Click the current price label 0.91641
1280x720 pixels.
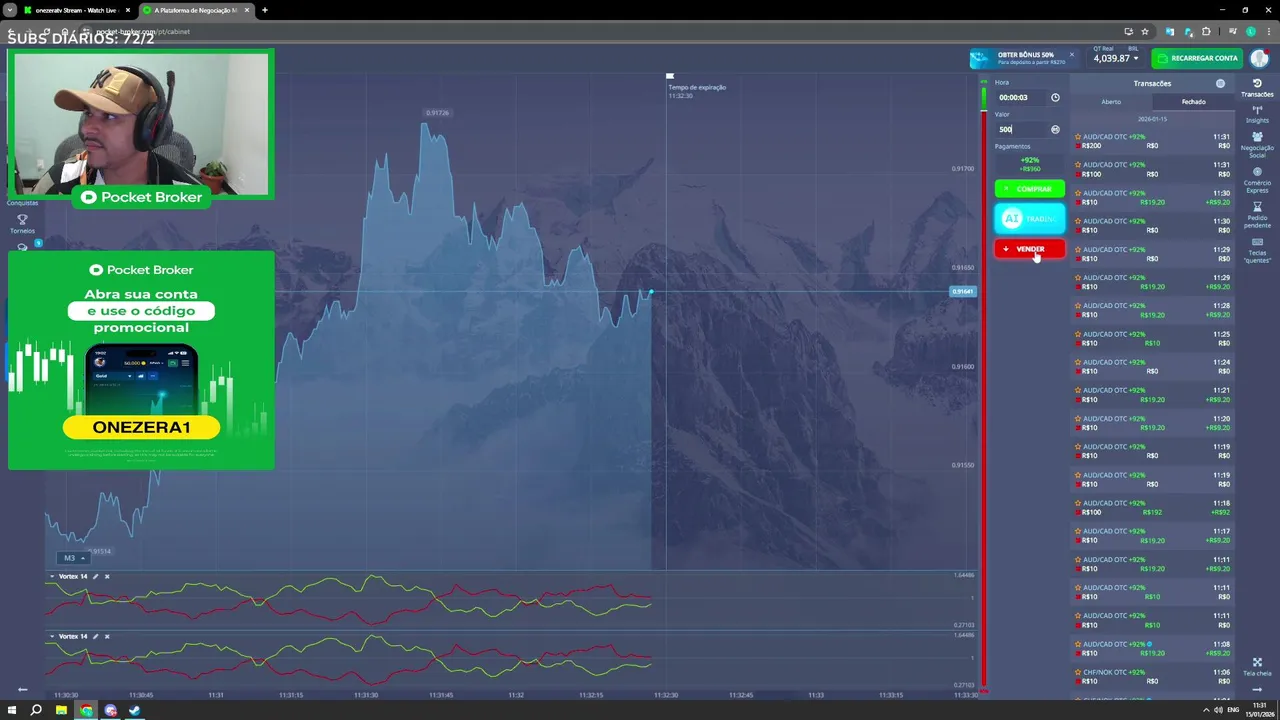click(962, 292)
